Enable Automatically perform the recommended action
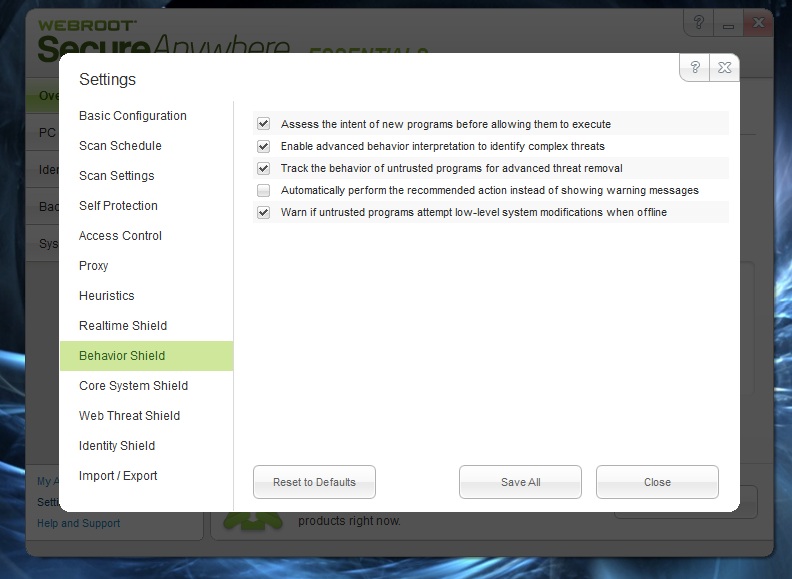 [x=263, y=190]
